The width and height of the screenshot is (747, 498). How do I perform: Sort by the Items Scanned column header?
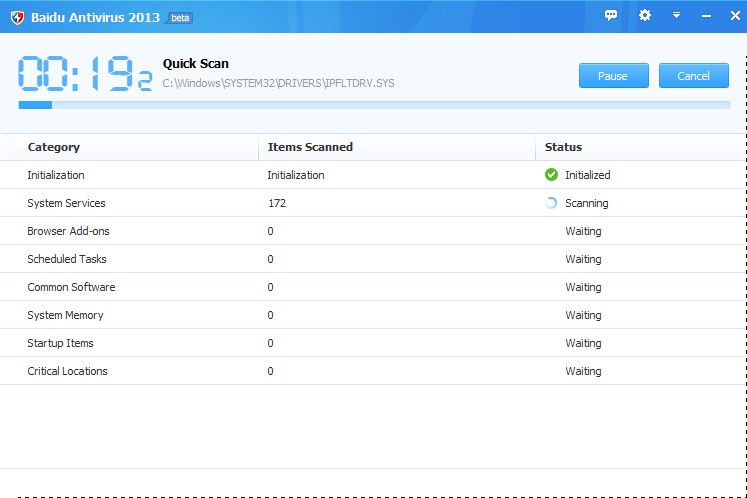coord(310,147)
